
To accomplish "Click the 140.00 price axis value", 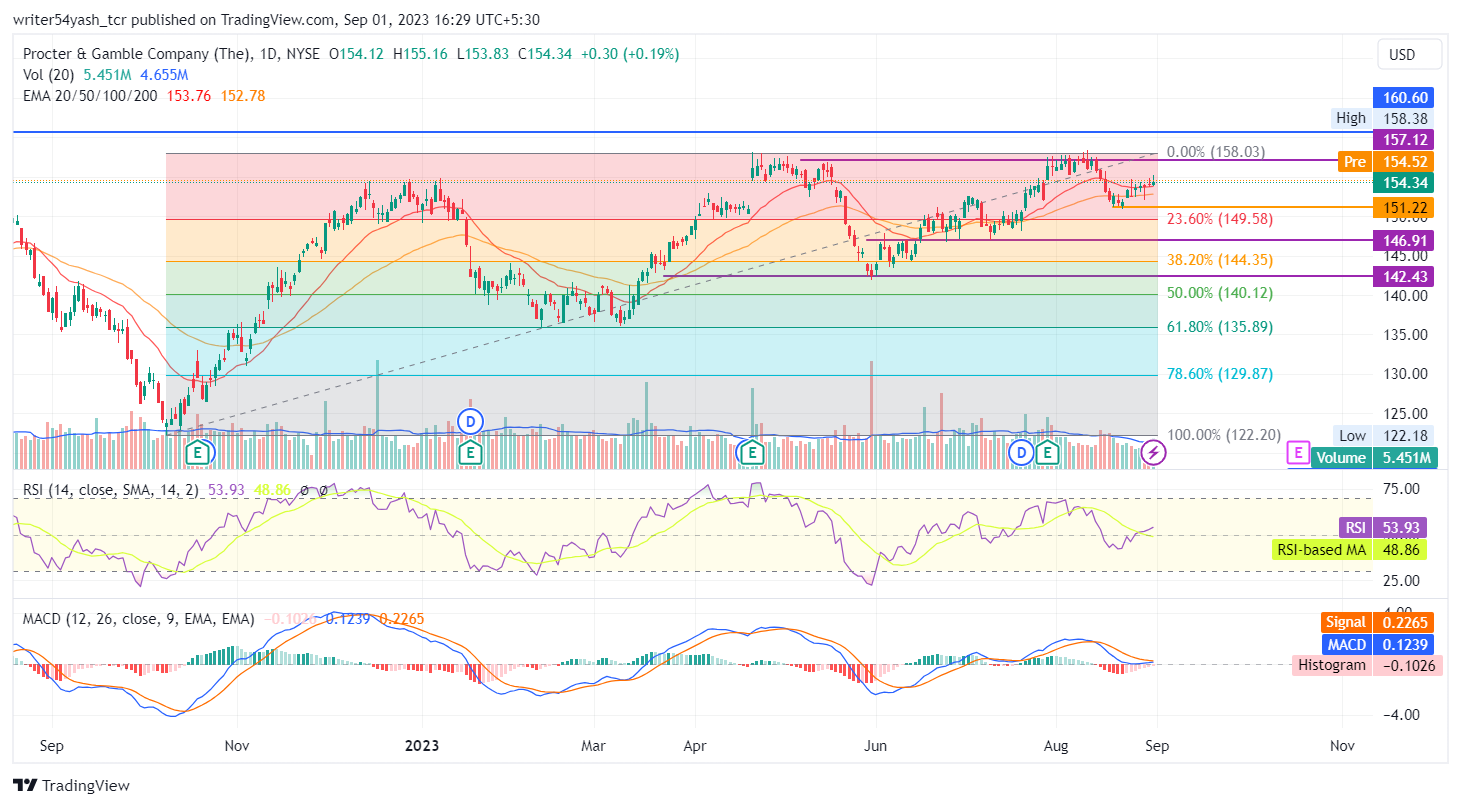I will click(x=1405, y=295).
